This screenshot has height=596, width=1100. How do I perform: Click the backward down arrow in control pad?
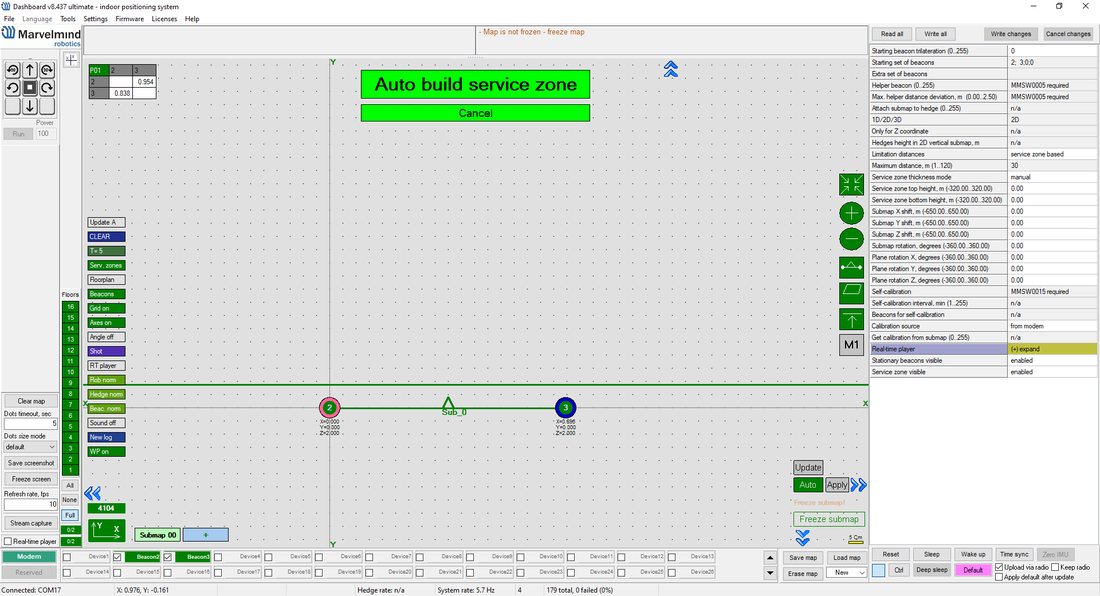tap(29, 106)
